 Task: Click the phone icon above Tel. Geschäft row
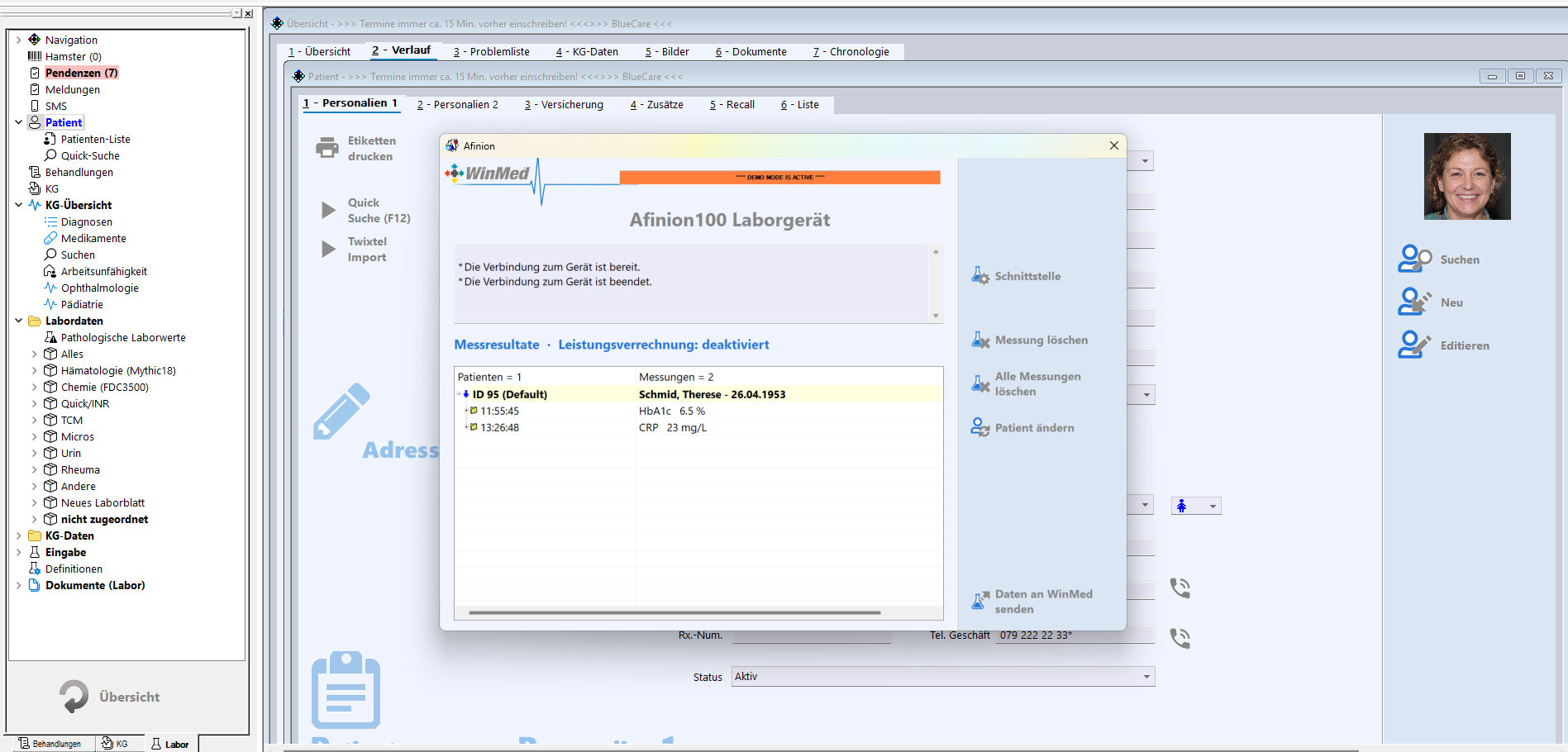[1180, 588]
